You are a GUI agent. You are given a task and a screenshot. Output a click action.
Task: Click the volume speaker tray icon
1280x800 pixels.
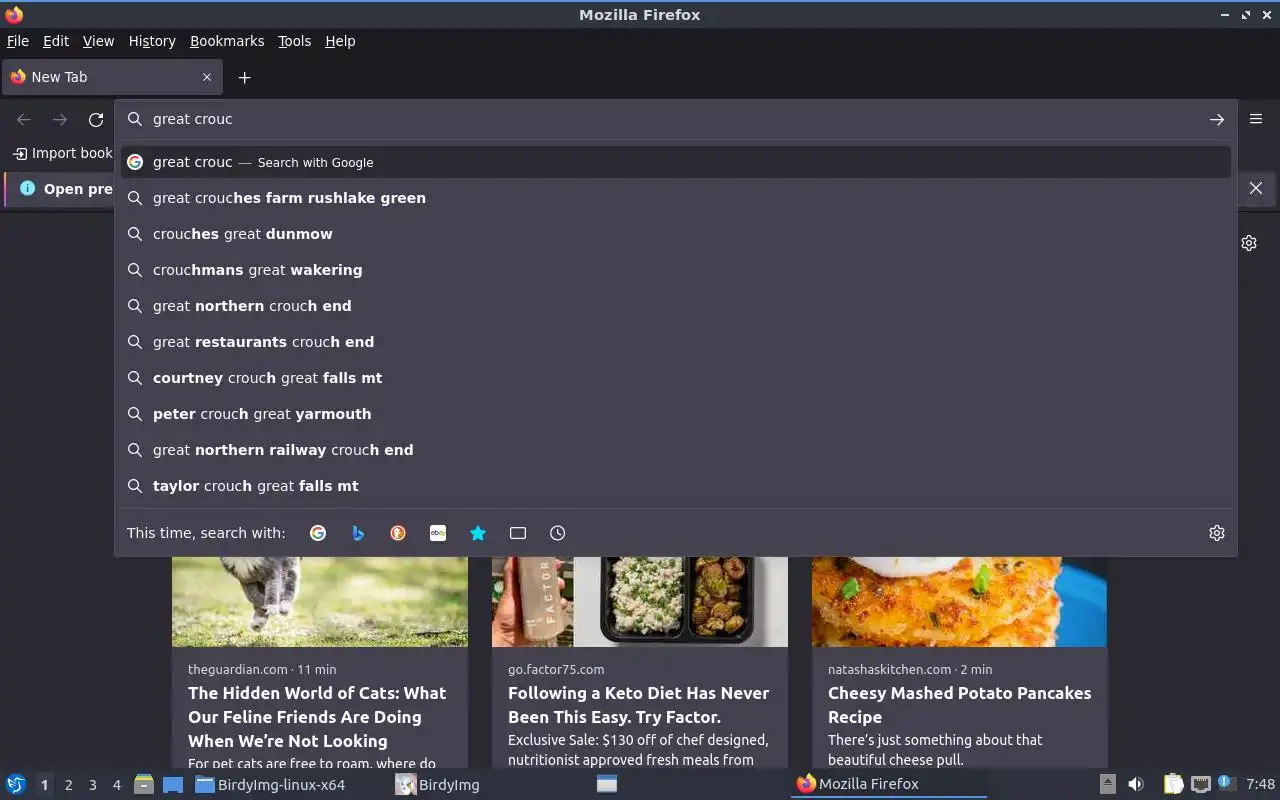1136,784
